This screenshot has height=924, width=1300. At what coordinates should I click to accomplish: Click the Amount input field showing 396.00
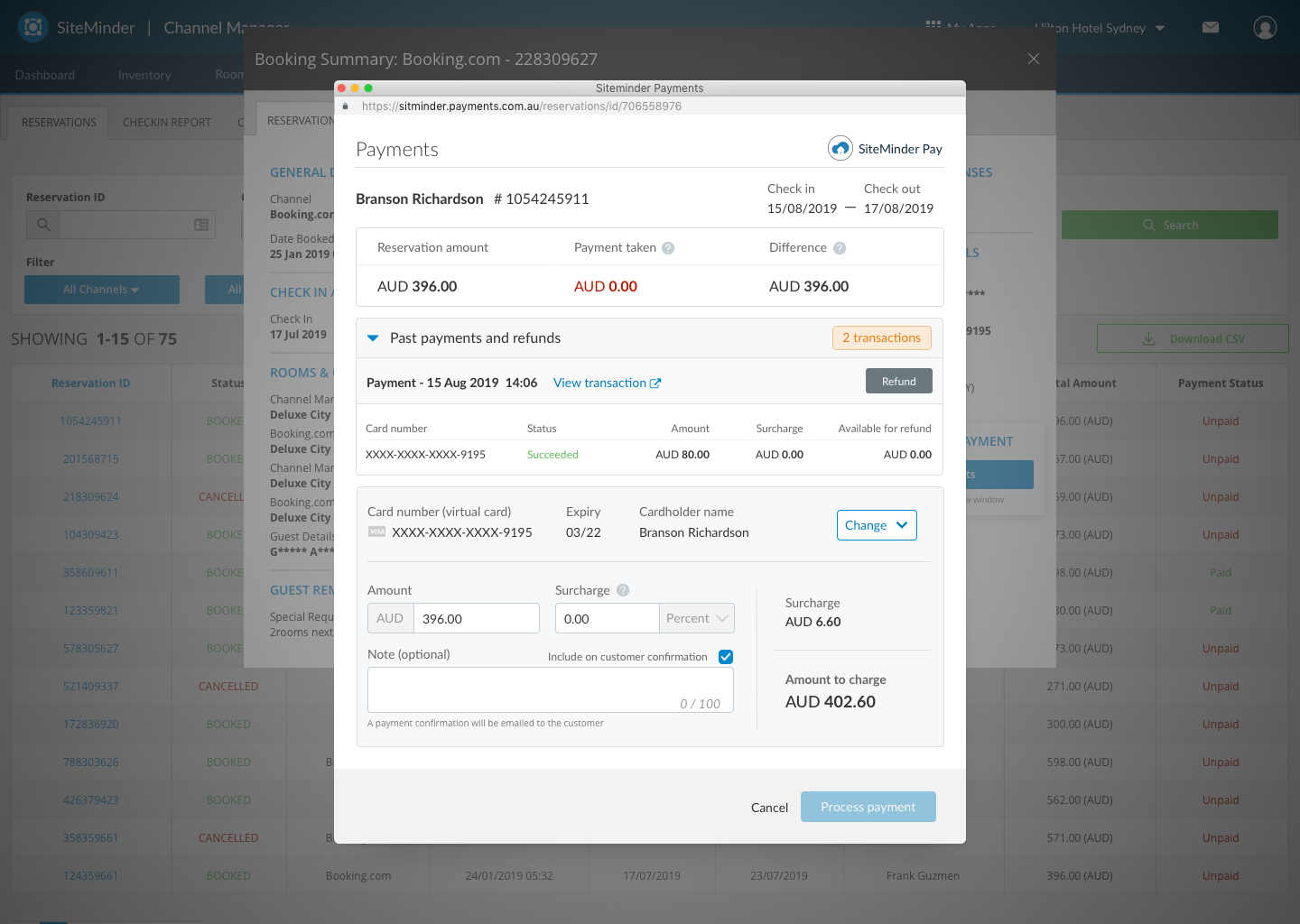pyautogui.click(x=477, y=618)
